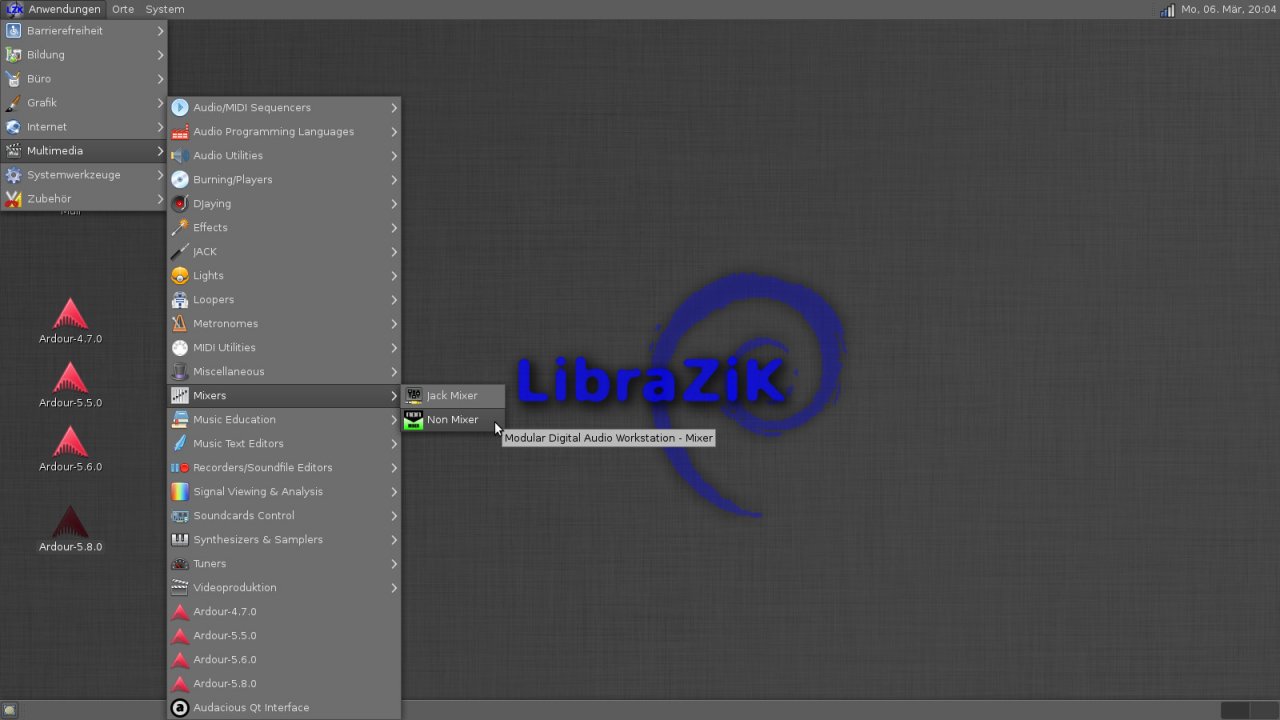Expand the MIDI Utilities submenu arrow

[394, 348]
